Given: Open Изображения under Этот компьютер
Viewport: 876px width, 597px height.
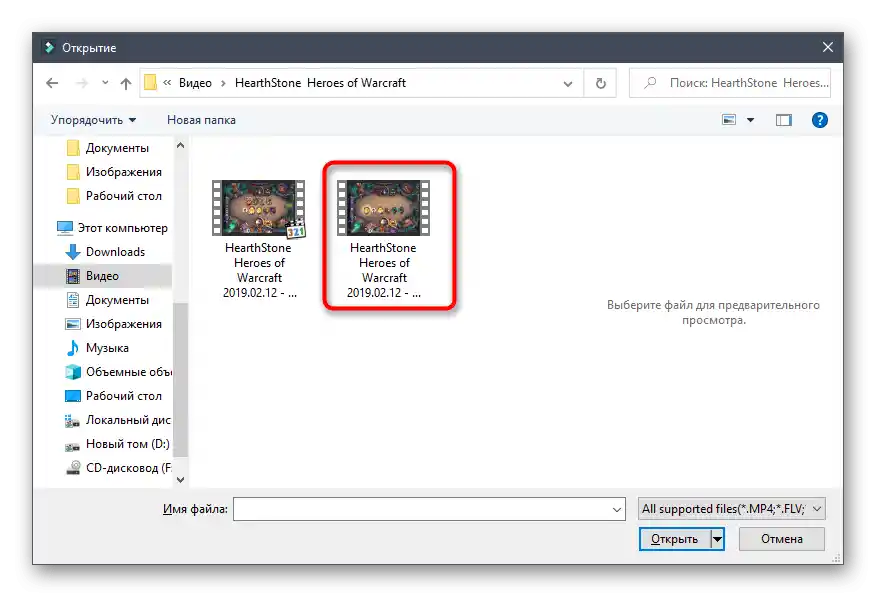Looking at the screenshot, I should tap(114, 324).
